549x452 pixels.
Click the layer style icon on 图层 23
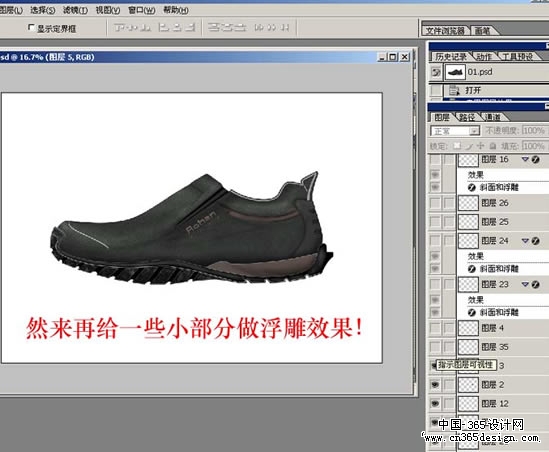coord(535,284)
